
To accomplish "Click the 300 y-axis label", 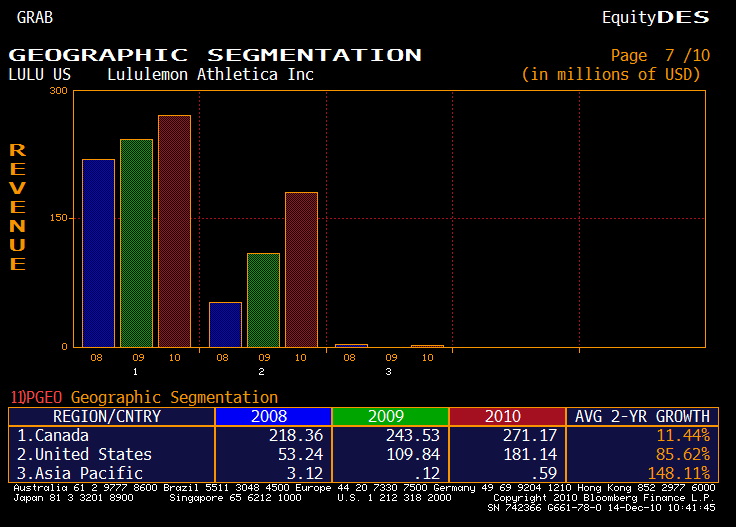I will point(59,91).
